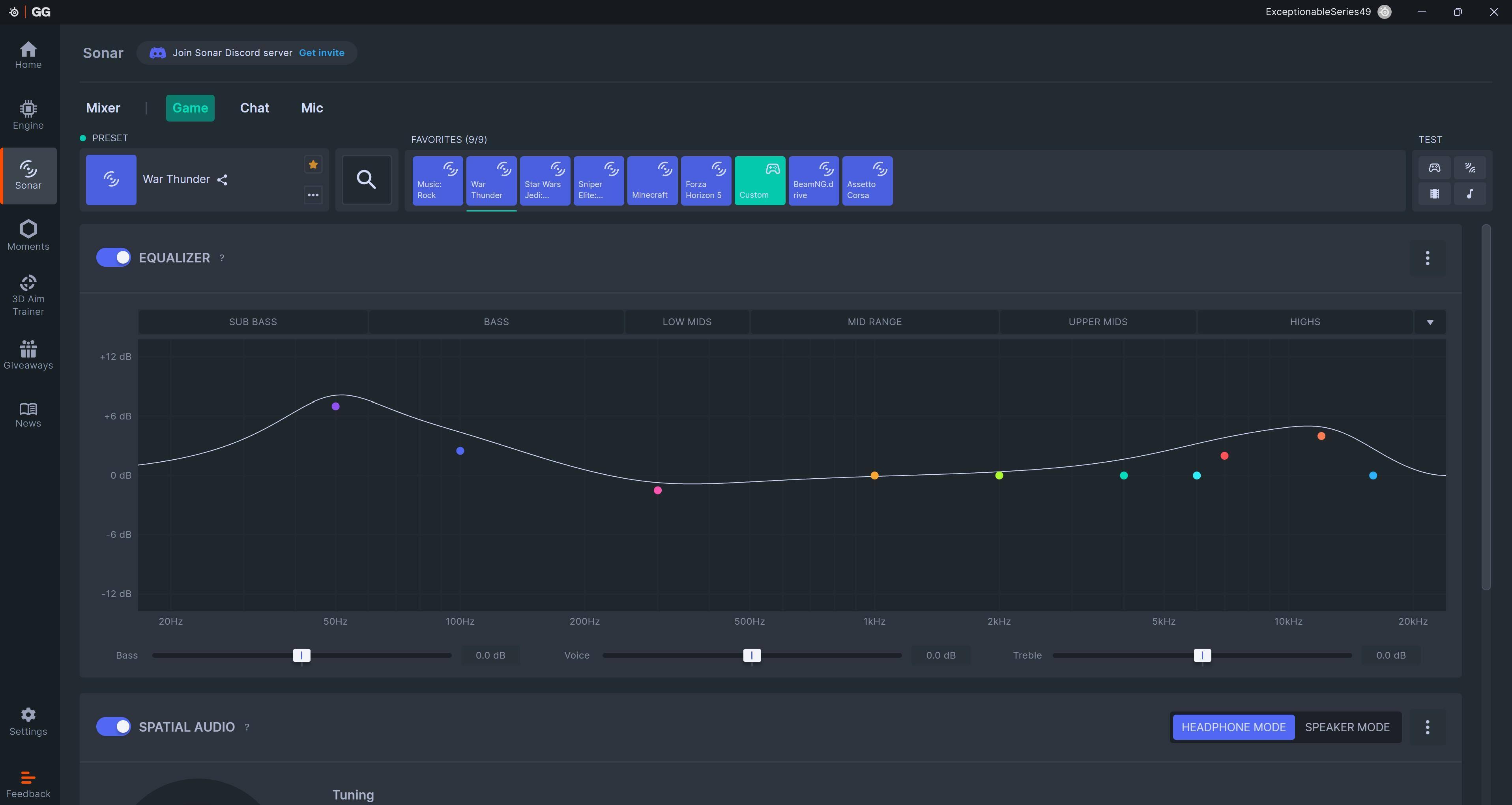Click the Bass 0.0 dB value field
The image size is (1512, 805).
(x=490, y=655)
